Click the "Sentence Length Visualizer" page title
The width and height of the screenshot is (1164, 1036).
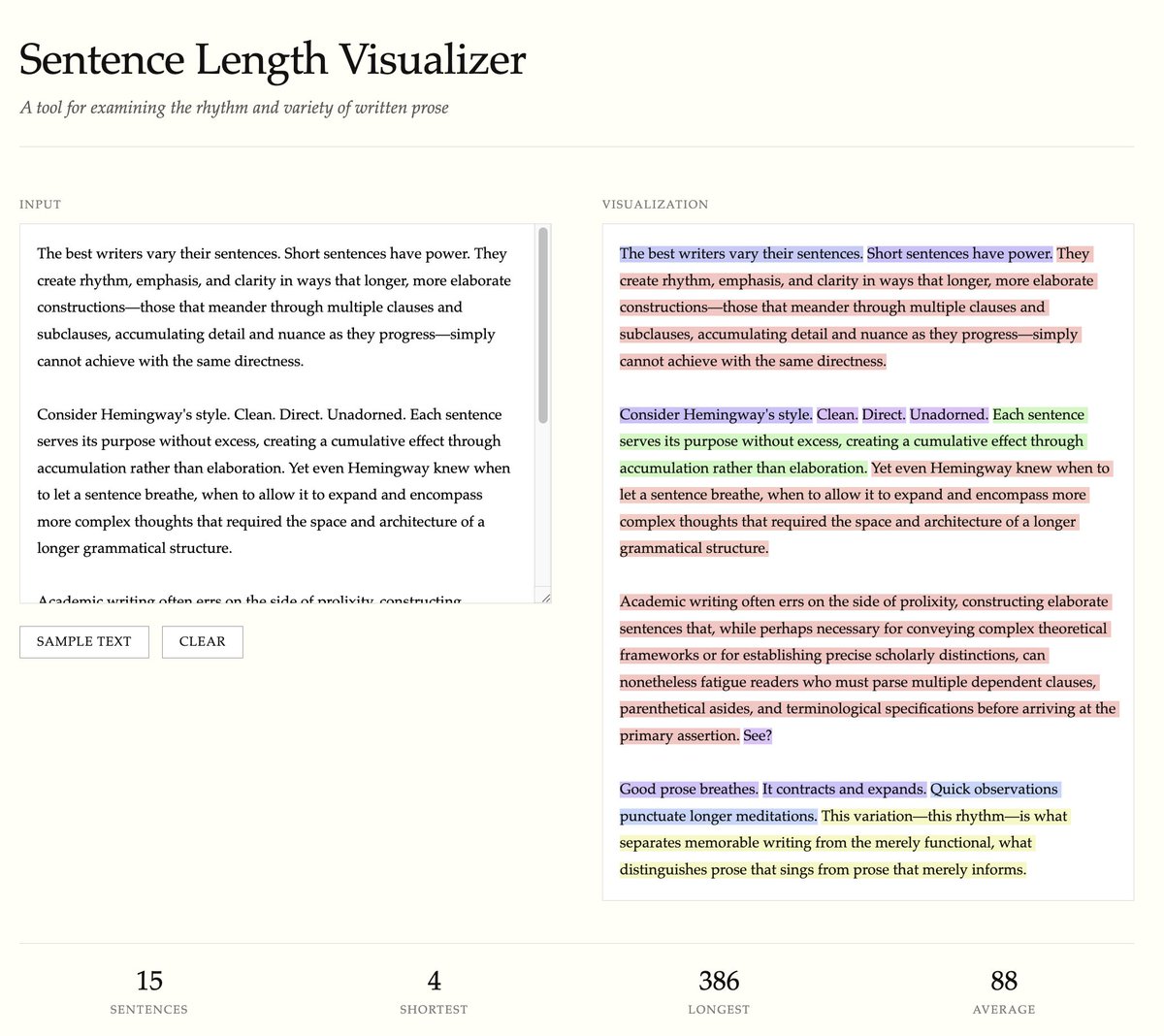click(x=273, y=60)
